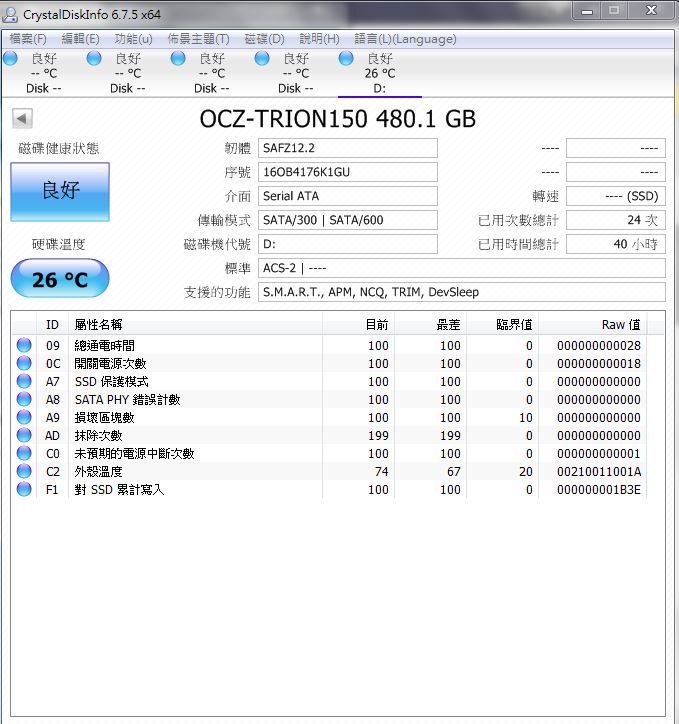Select the D: disk blue health orb

pos(346,58)
